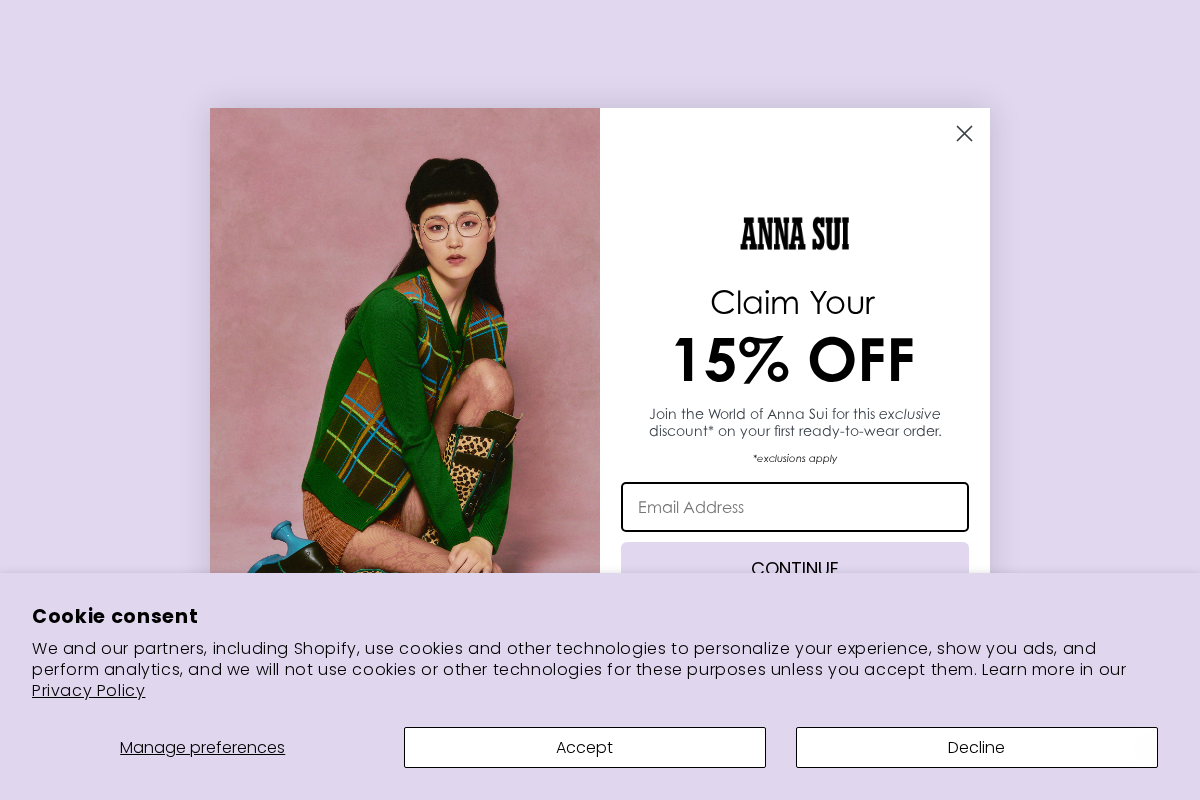1200x800 pixels.
Task: Click the 15% OFF discount text
Action: point(793,359)
